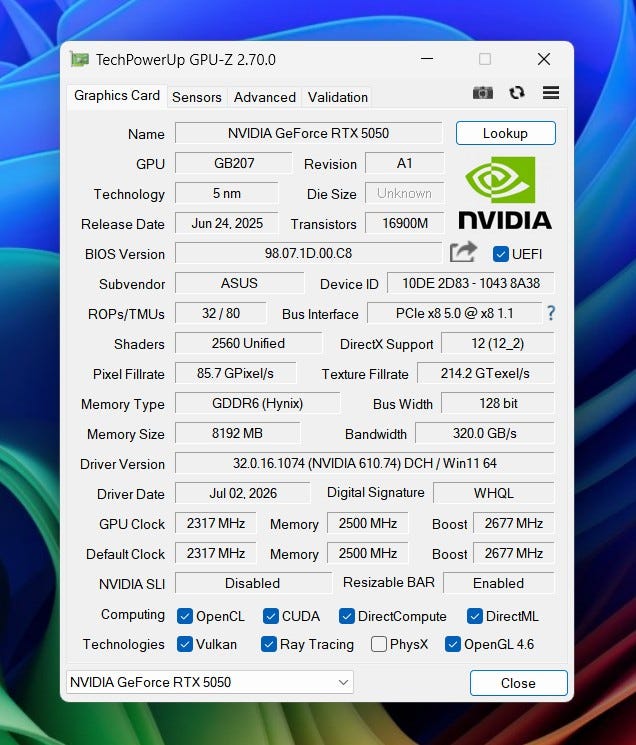Switch to the Sensors tab
Viewport: 636px width, 745px height.
point(197,97)
